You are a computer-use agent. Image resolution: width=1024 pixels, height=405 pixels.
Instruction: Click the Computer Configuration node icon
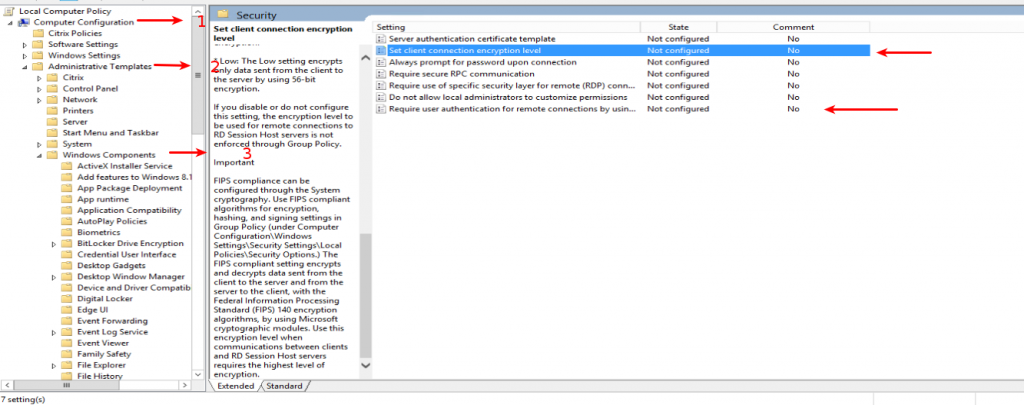[x=24, y=22]
